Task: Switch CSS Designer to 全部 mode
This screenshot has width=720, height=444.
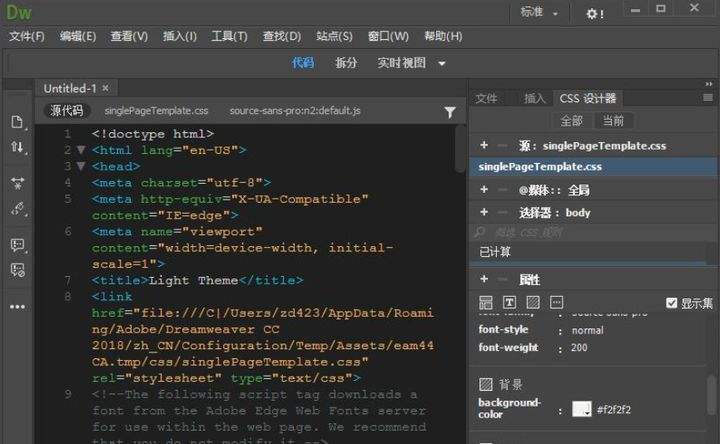Action: pyautogui.click(x=571, y=121)
